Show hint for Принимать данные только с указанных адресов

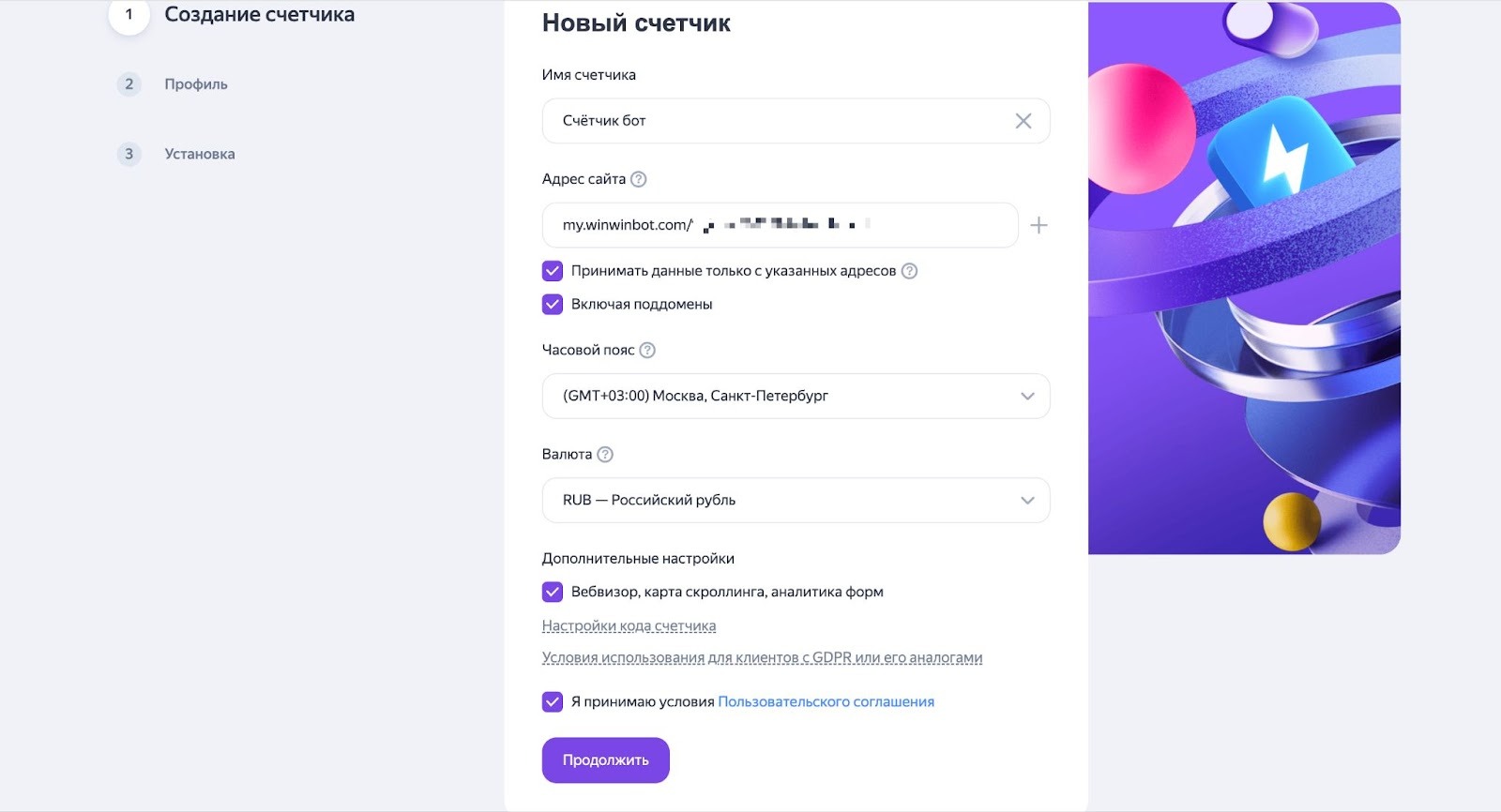coord(909,271)
